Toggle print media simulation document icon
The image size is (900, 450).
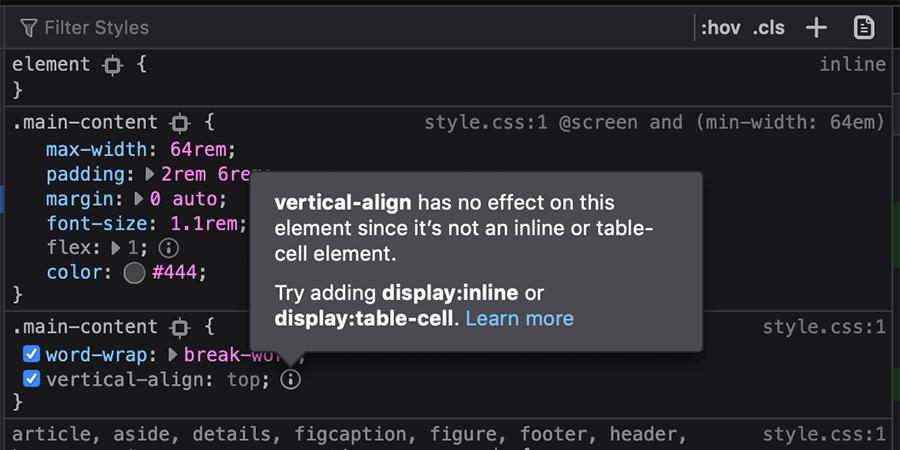(x=864, y=27)
